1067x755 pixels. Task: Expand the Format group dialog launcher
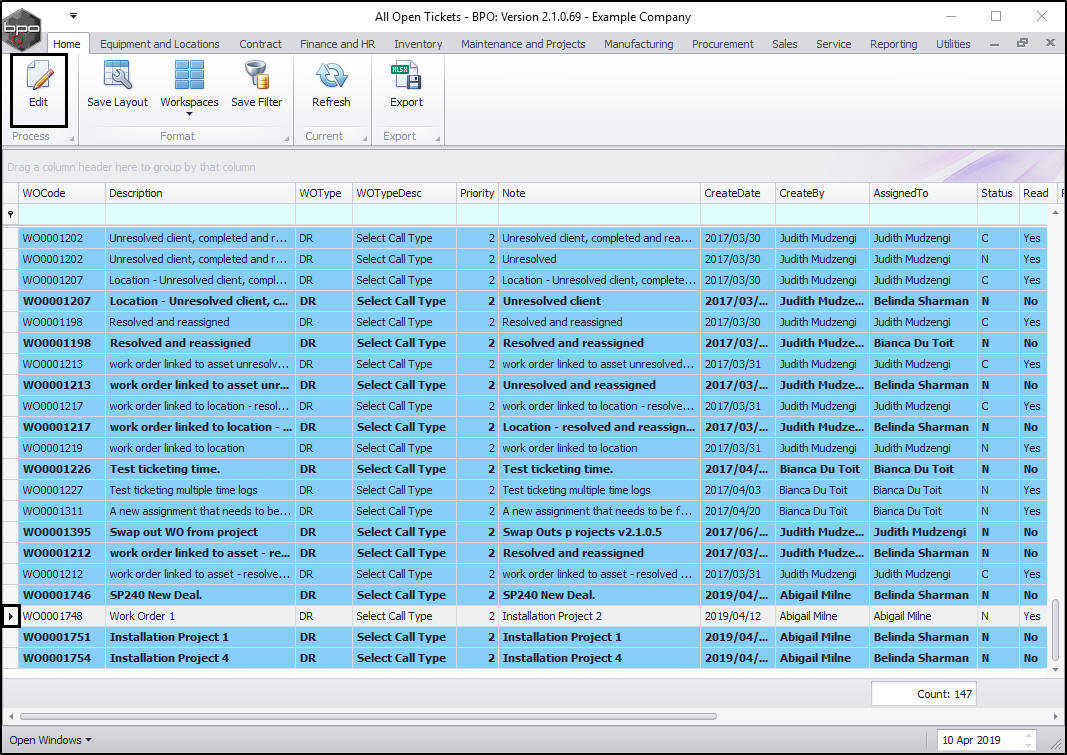(286, 138)
